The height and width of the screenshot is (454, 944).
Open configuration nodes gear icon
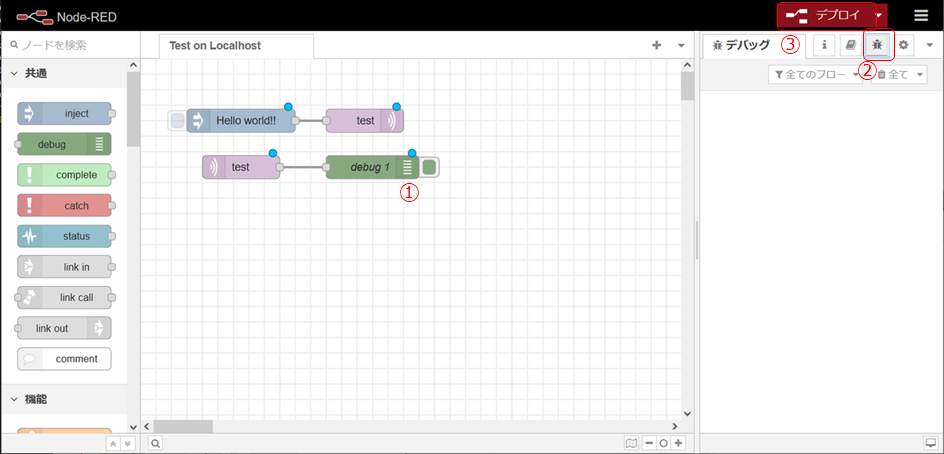tap(904, 45)
